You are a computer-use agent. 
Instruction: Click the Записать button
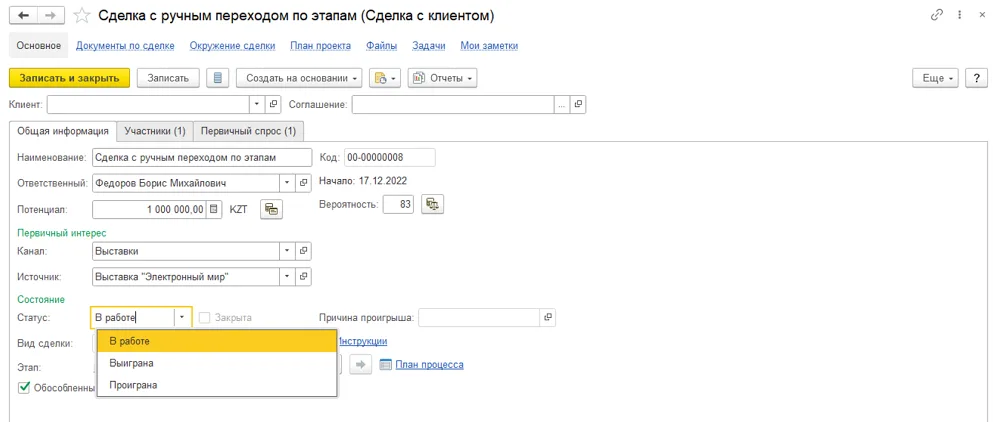168,78
